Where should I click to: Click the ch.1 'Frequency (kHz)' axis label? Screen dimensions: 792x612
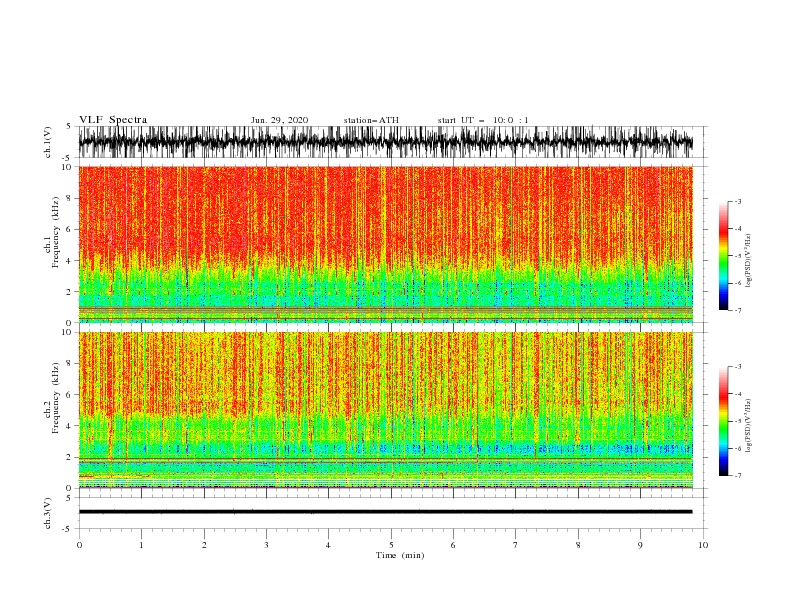55,232
